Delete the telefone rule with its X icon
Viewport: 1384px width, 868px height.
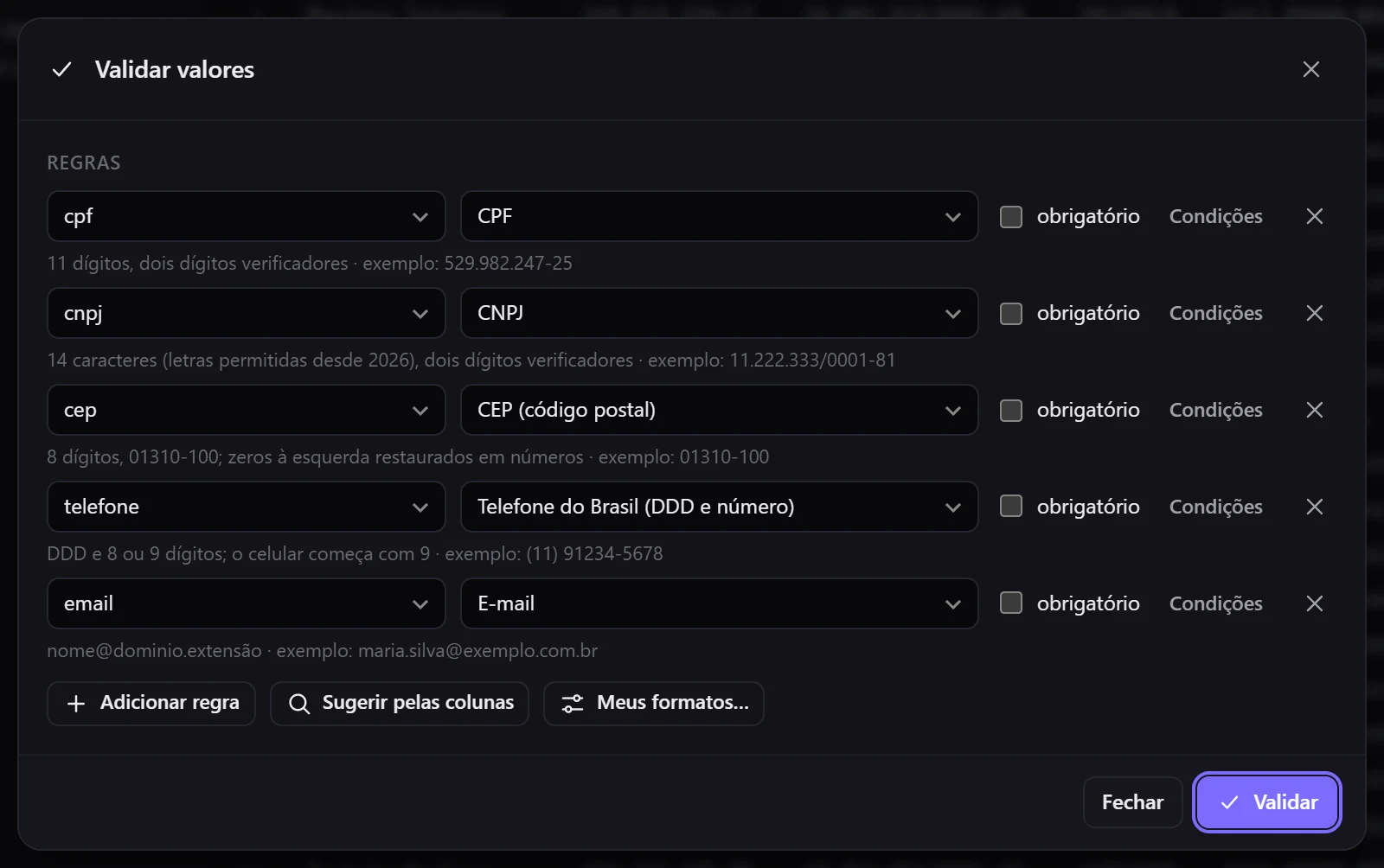[1314, 507]
